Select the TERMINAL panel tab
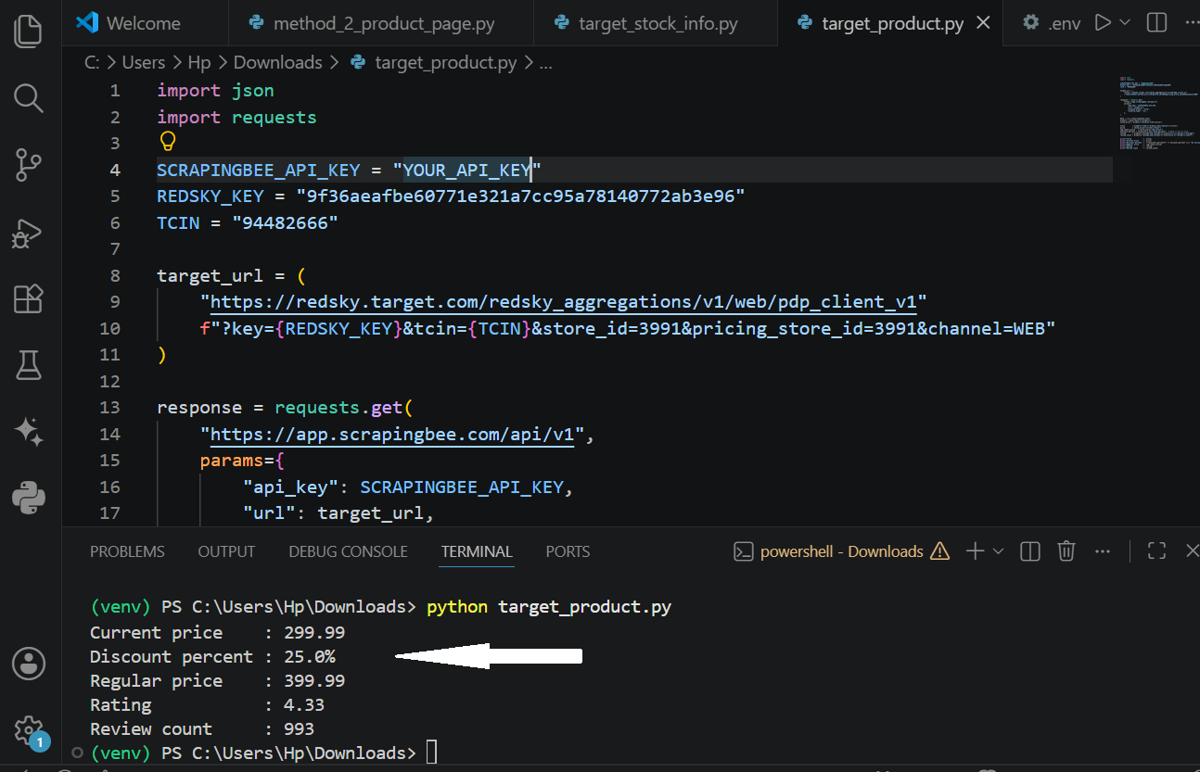Viewport: 1200px width, 772px height. [x=477, y=551]
